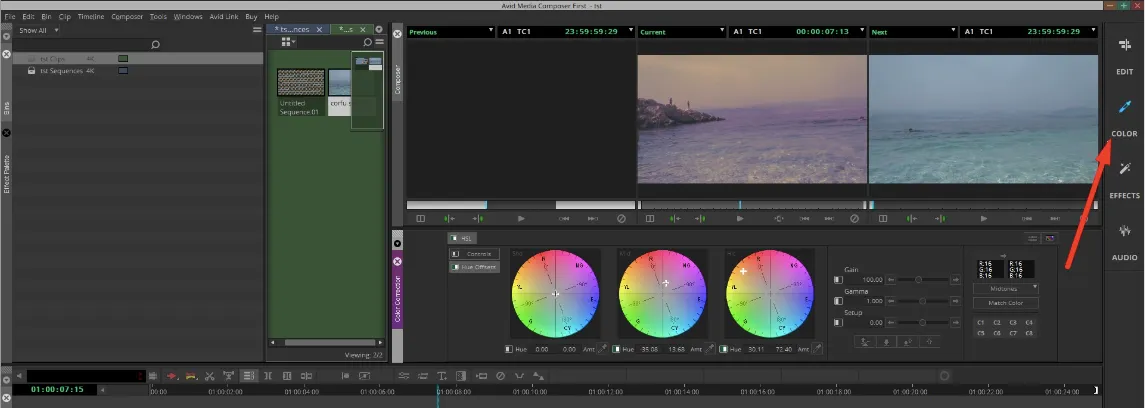
Task: Open the TC1 dropdown above Next monitor
Action: 1093,31
